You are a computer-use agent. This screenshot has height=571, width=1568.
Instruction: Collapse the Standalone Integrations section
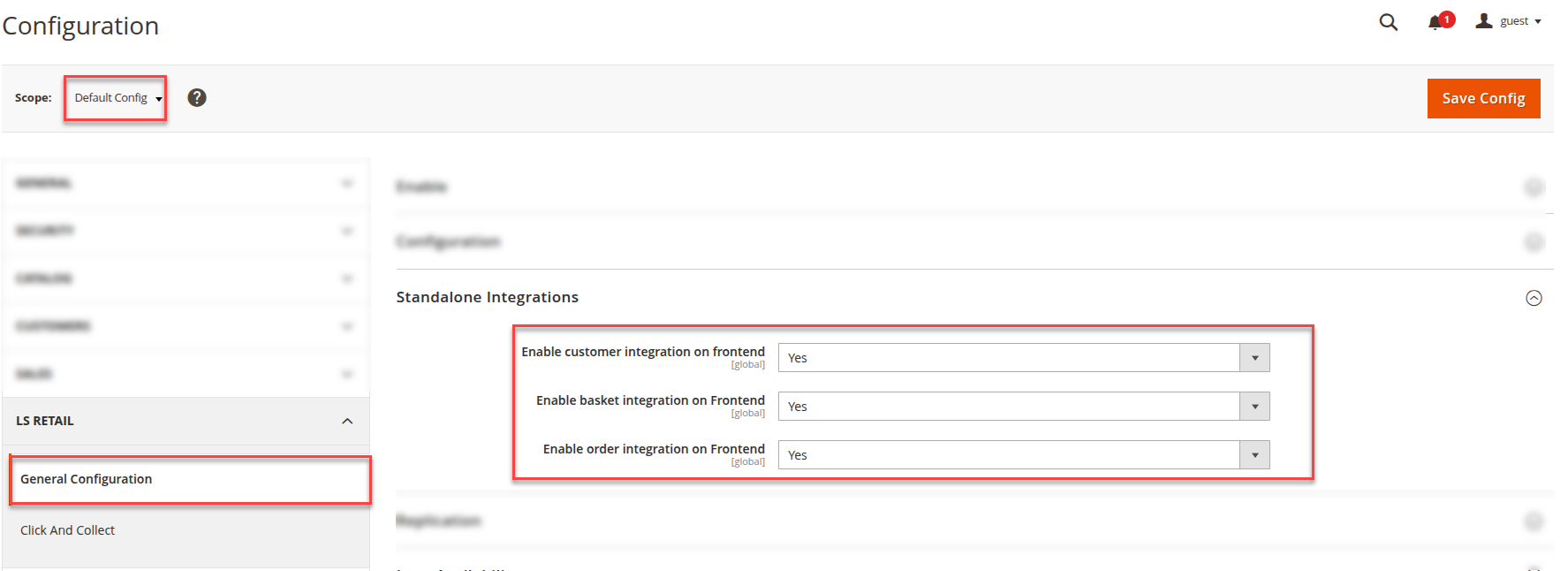(x=1534, y=298)
